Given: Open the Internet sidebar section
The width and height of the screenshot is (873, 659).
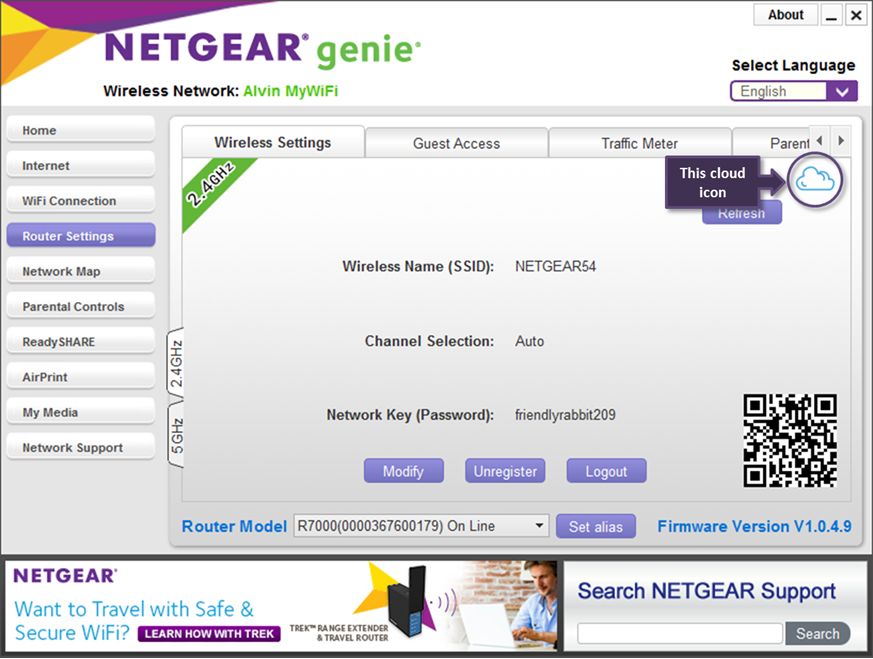Looking at the screenshot, I should (81, 165).
